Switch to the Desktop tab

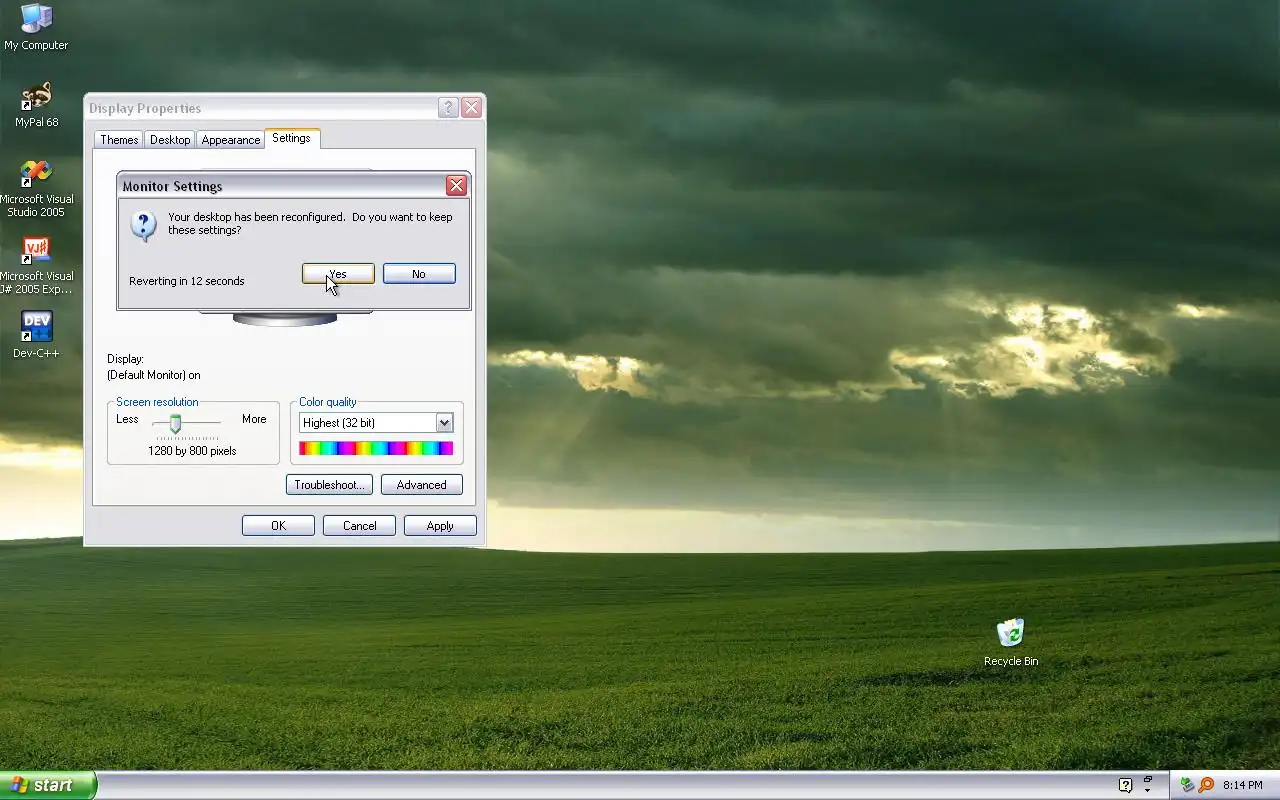[x=170, y=140]
